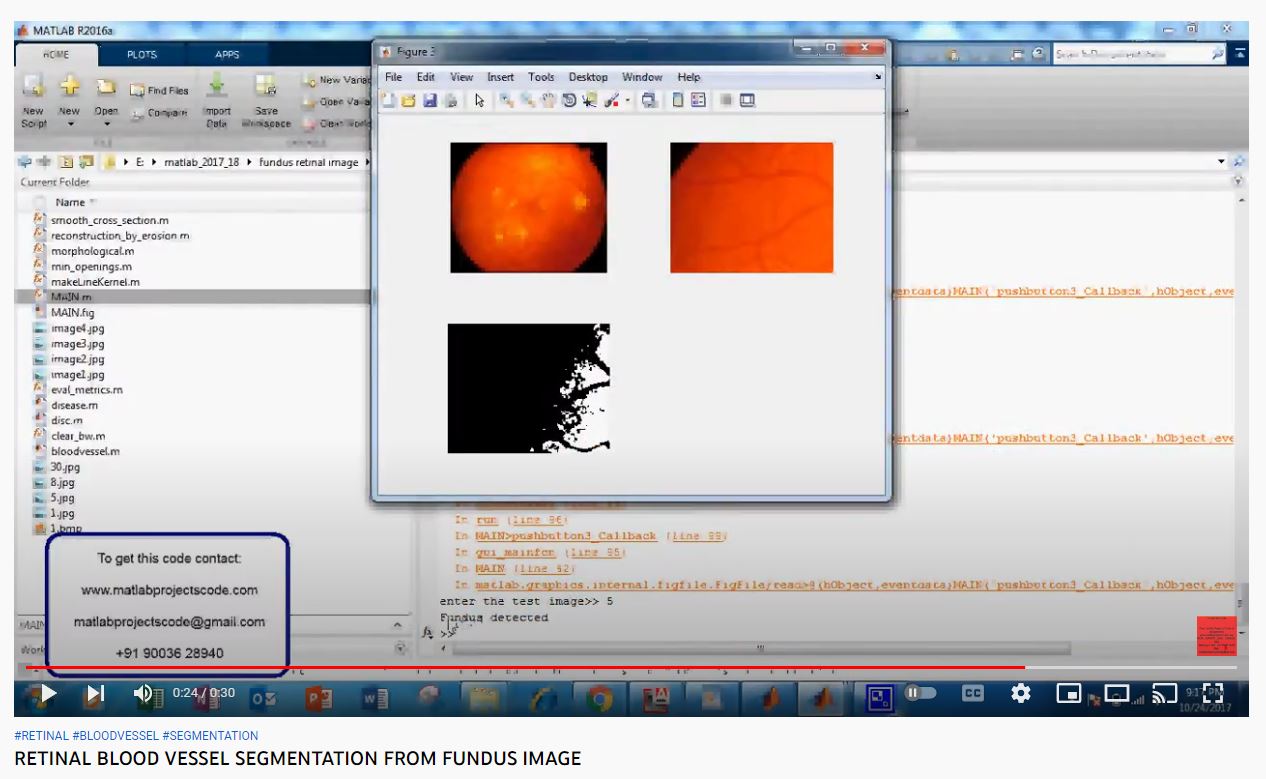Skip to the next video
The image size is (1266, 779).
pos(95,692)
